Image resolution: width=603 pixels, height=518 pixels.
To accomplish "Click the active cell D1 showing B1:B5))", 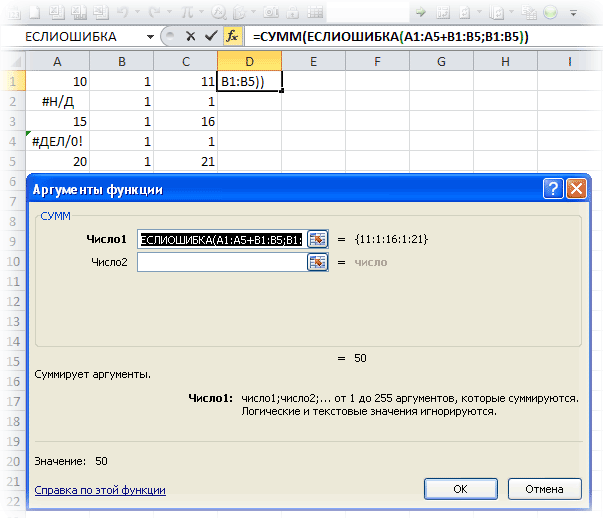I will coord(250,81).
